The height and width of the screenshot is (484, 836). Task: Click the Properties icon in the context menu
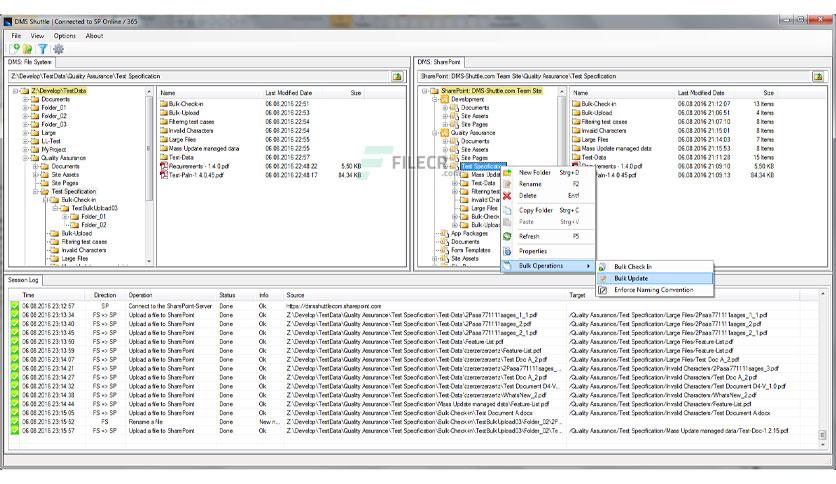click(507, 251)
